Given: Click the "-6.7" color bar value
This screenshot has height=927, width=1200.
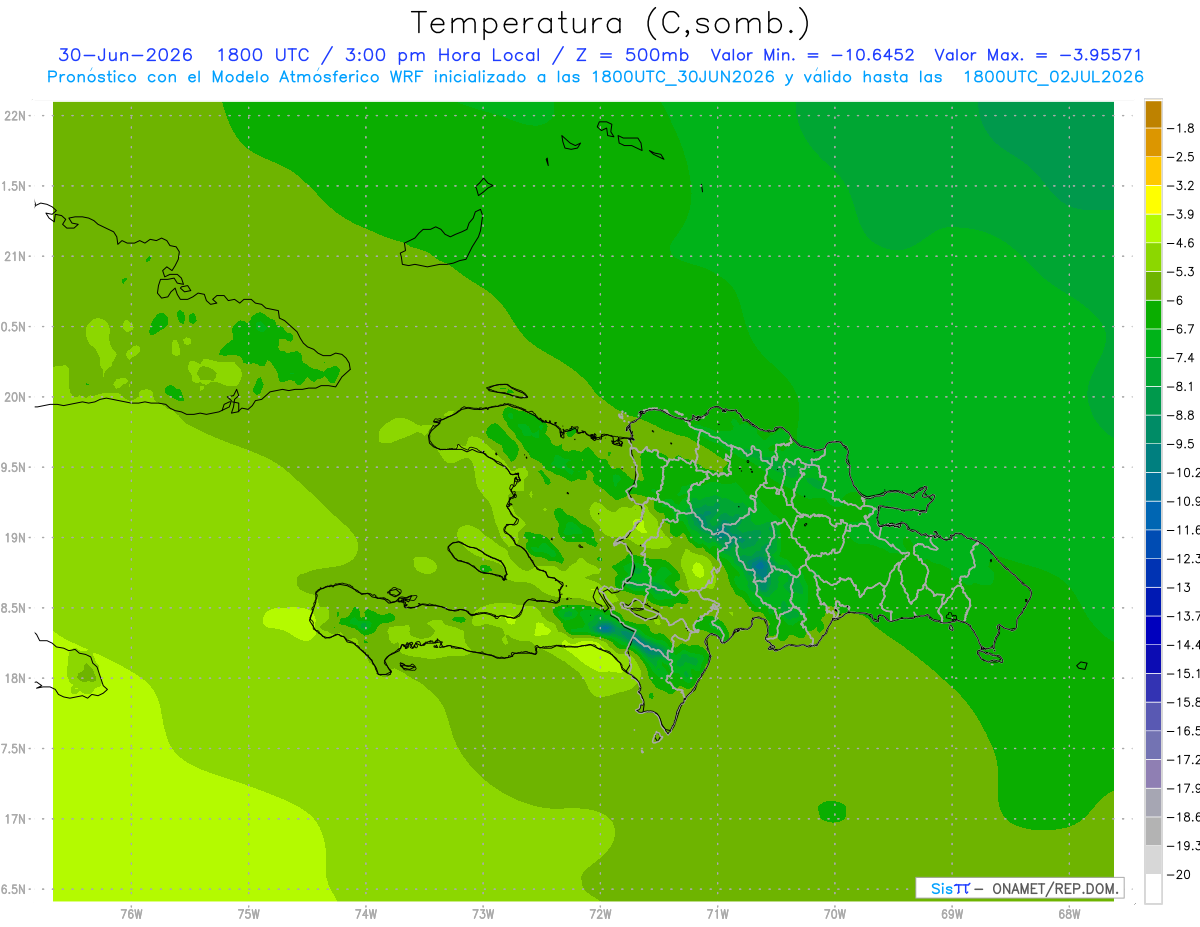Looking at the screenshot, I should click(x=1181, y=329).
